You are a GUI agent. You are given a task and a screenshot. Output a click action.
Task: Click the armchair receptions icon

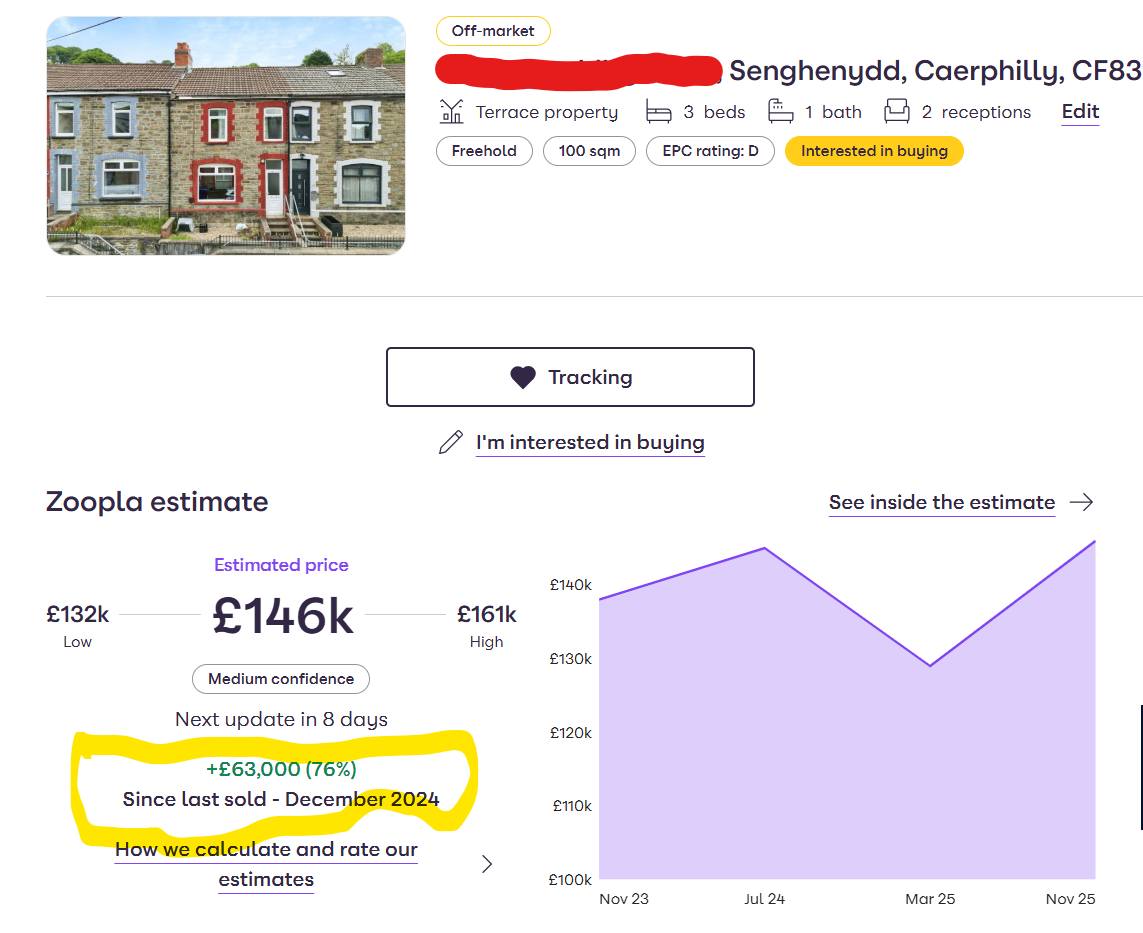pyautogui.click(x=897, y=111)
